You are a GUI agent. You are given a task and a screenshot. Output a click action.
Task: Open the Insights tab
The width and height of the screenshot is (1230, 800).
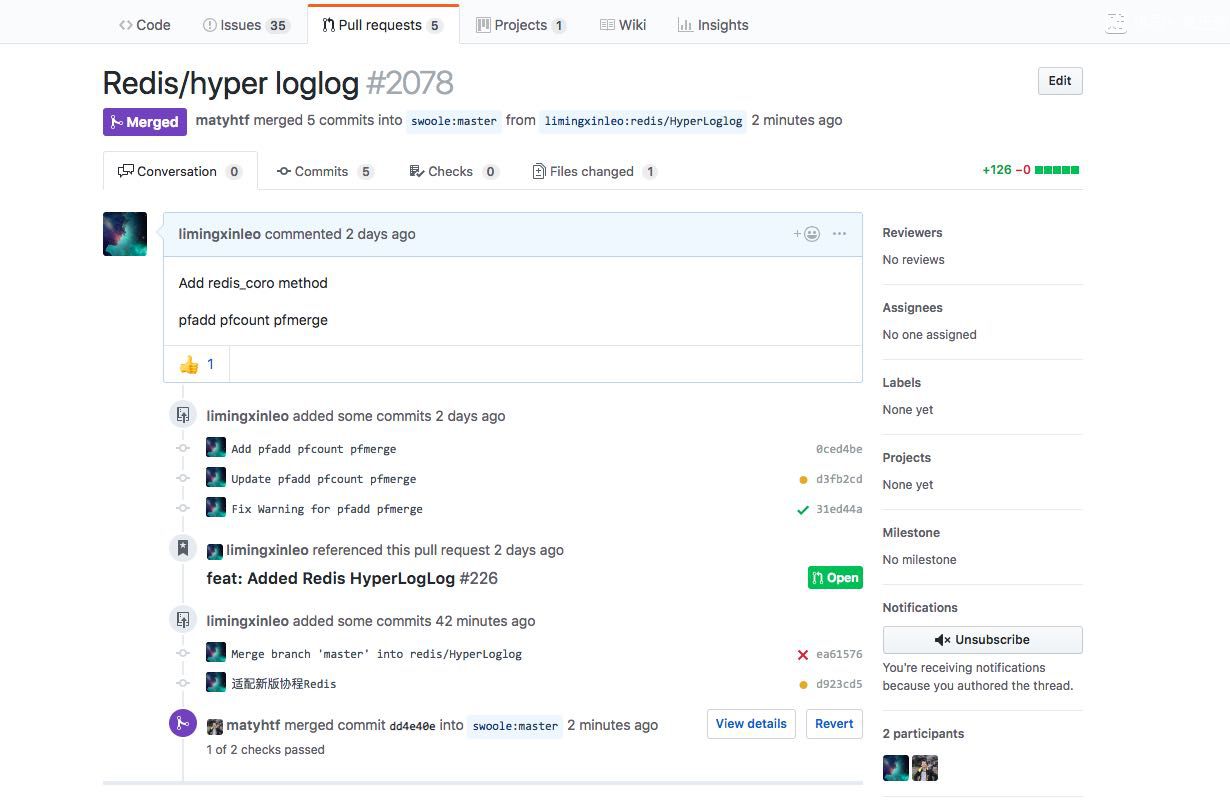click(x=713, y=25)
